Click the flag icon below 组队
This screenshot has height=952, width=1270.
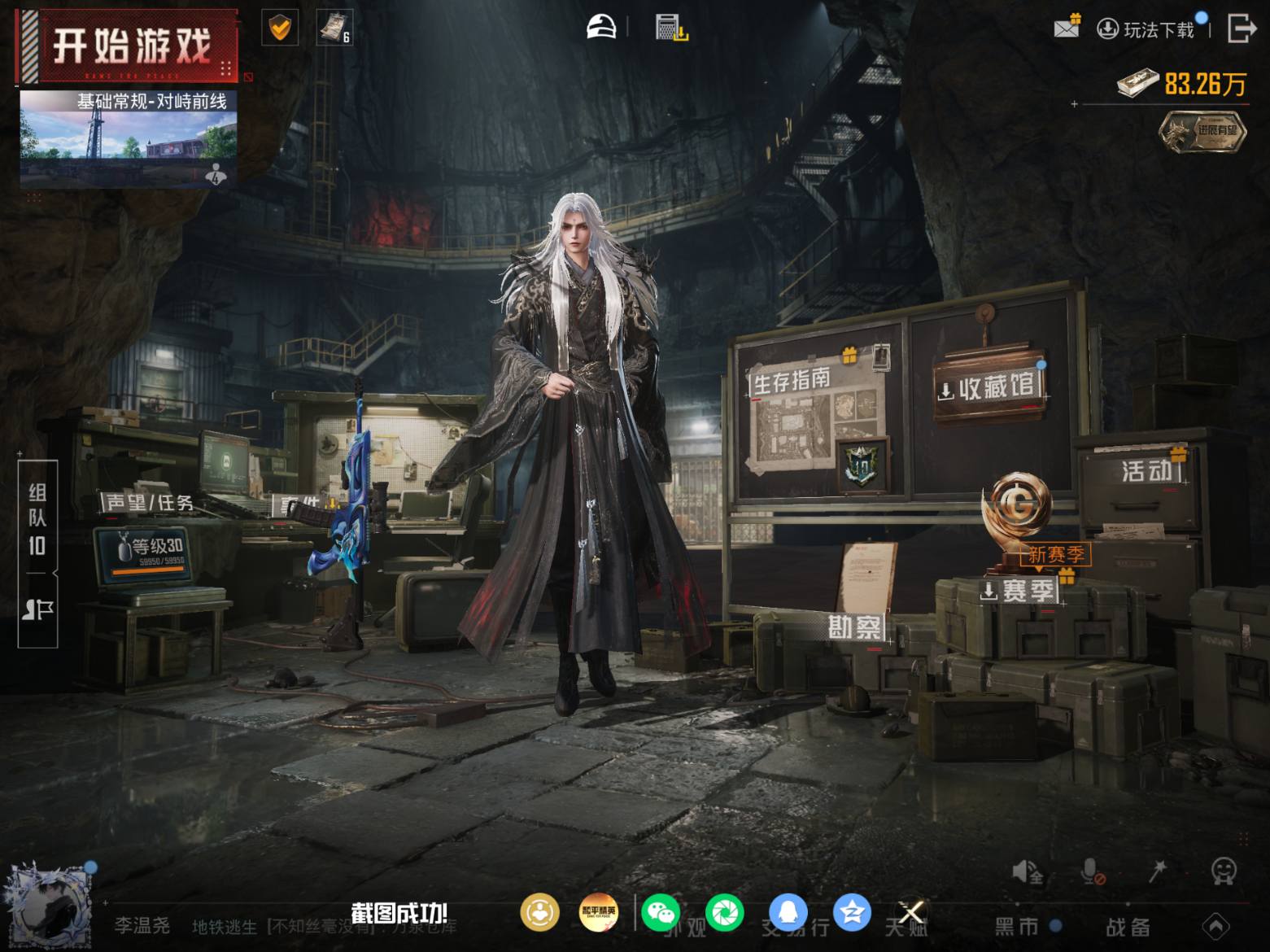click(x=37, y=609)
